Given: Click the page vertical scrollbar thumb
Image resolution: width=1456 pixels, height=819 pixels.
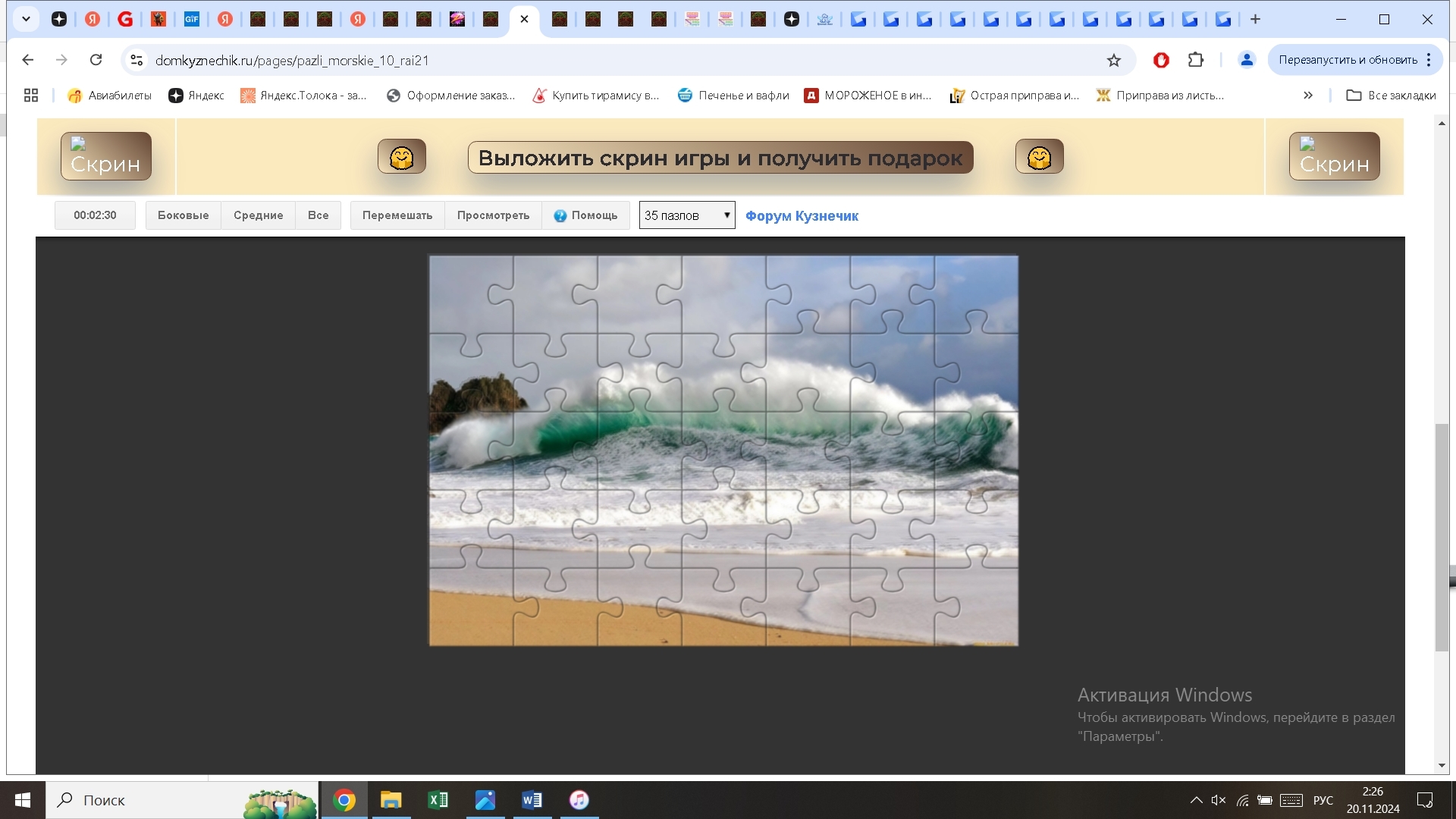Looking at the screenshot, I should click(1442, 537).
